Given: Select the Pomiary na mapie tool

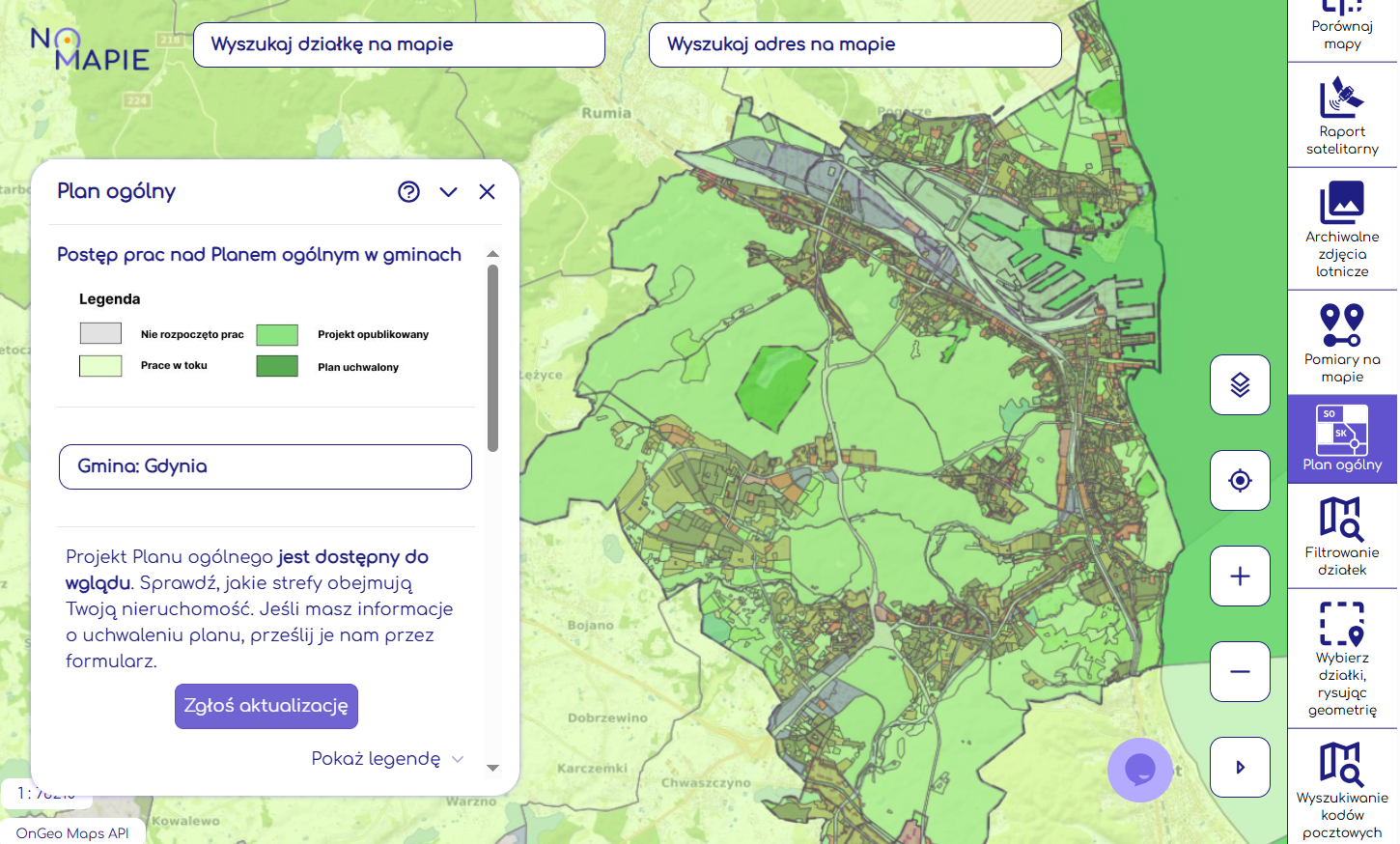Looking at the screenshot, I should point(1342,343).
